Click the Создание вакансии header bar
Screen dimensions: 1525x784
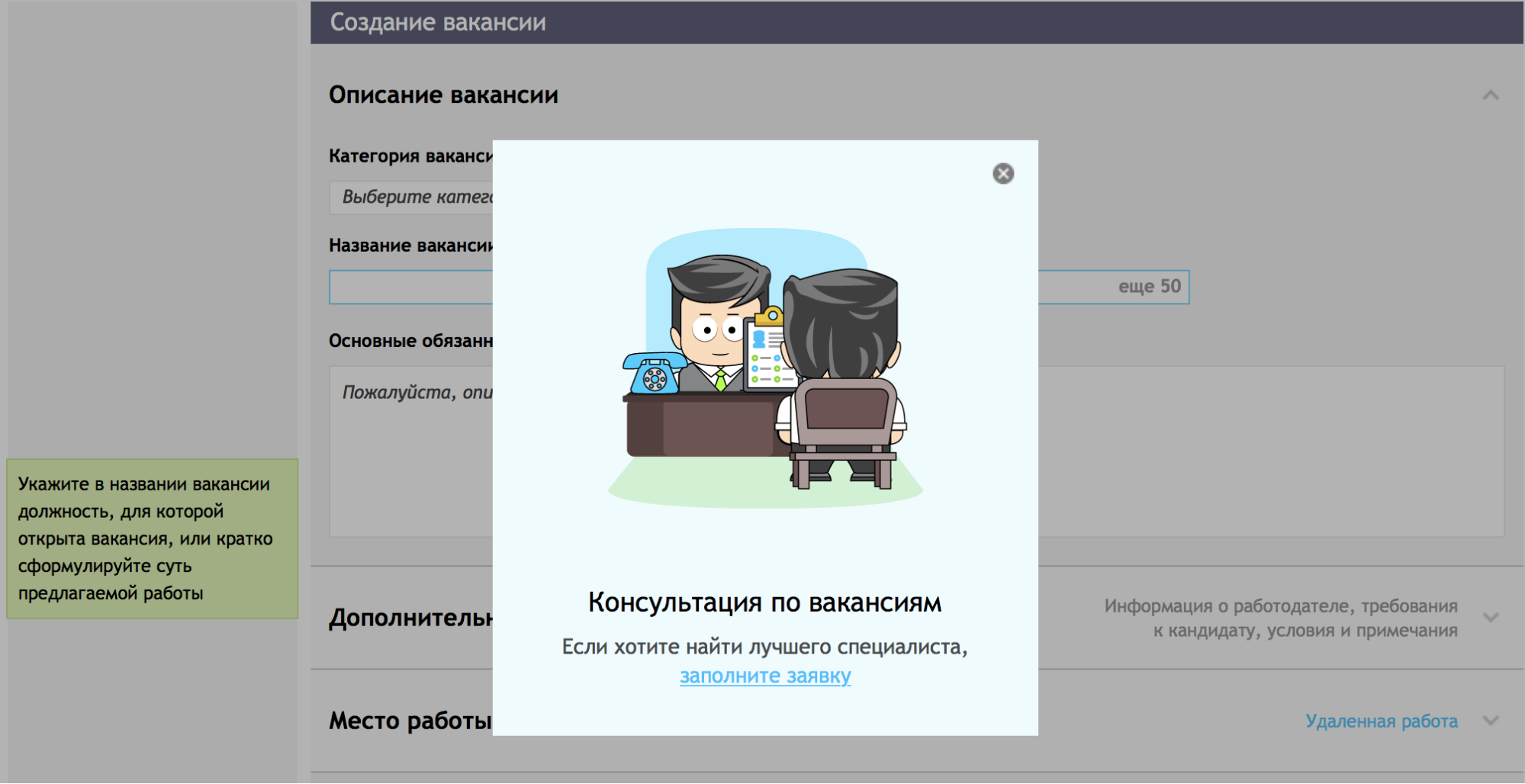coord(915,22)
